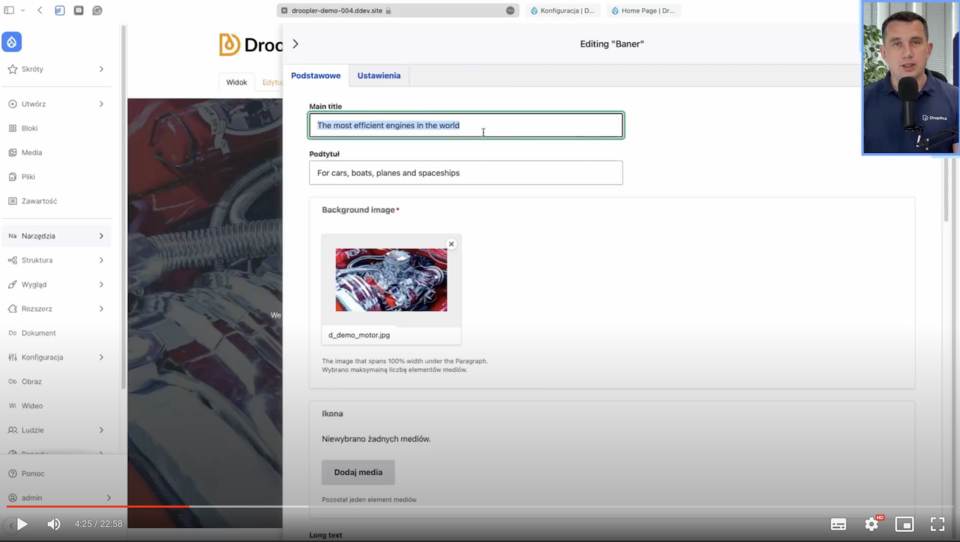The height and width of the screenshot is (542, 960).
Task: Go back with browser back arrow
Action: 40,10
